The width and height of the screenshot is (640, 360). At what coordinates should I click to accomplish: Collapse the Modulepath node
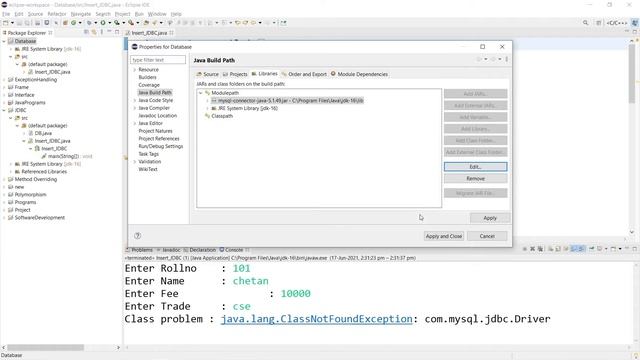click(200, 93)
